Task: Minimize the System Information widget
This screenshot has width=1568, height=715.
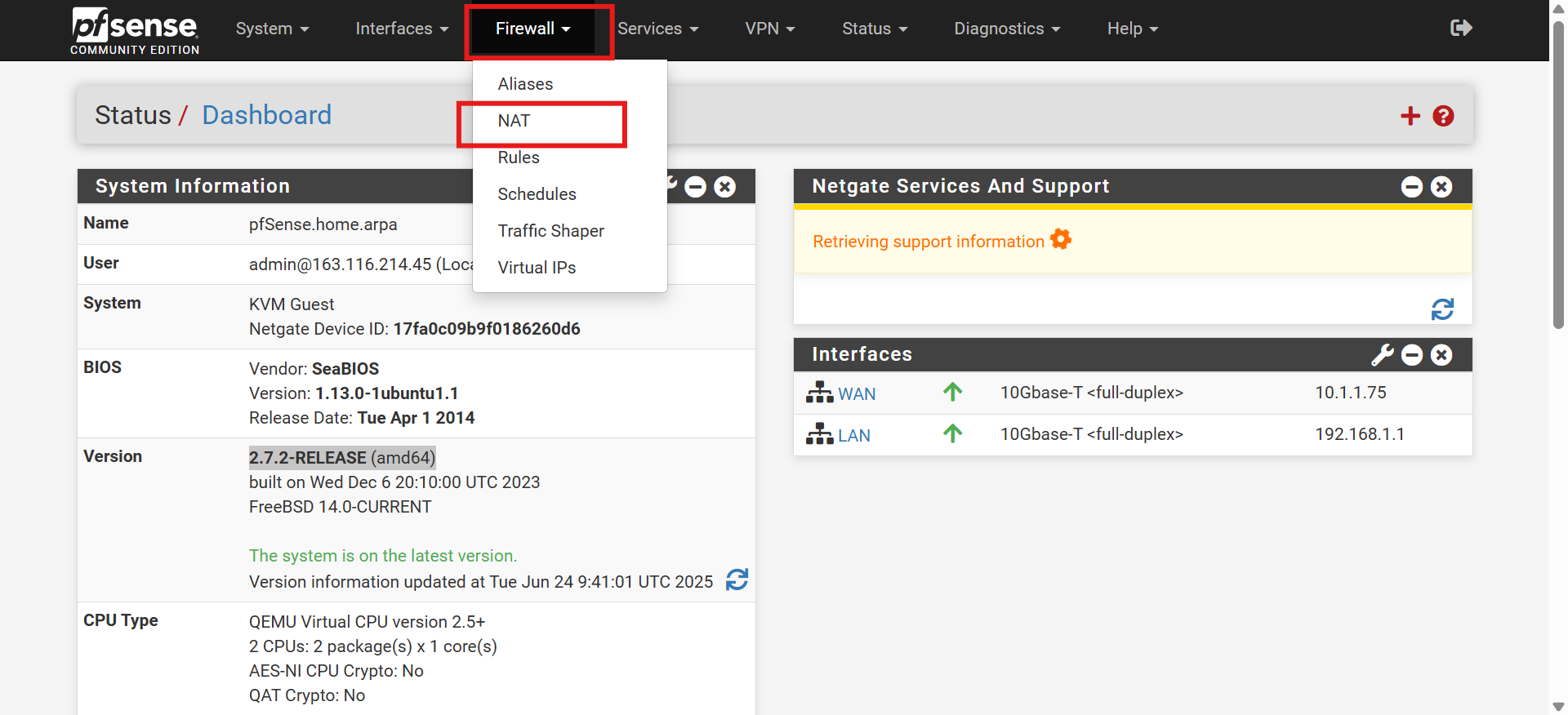Action: [x=695, y=187]
